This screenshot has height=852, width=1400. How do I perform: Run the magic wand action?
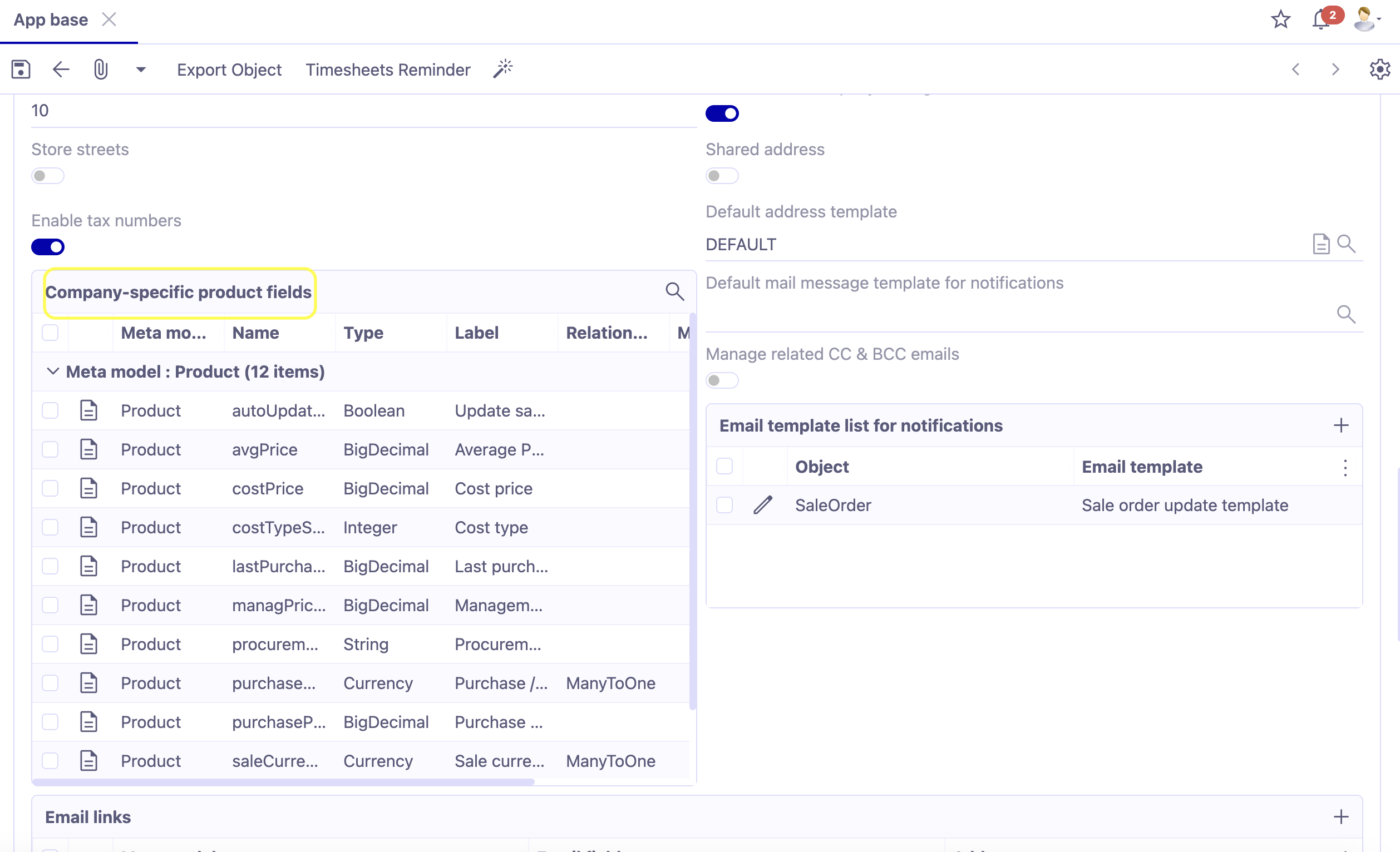click(502, 68)
